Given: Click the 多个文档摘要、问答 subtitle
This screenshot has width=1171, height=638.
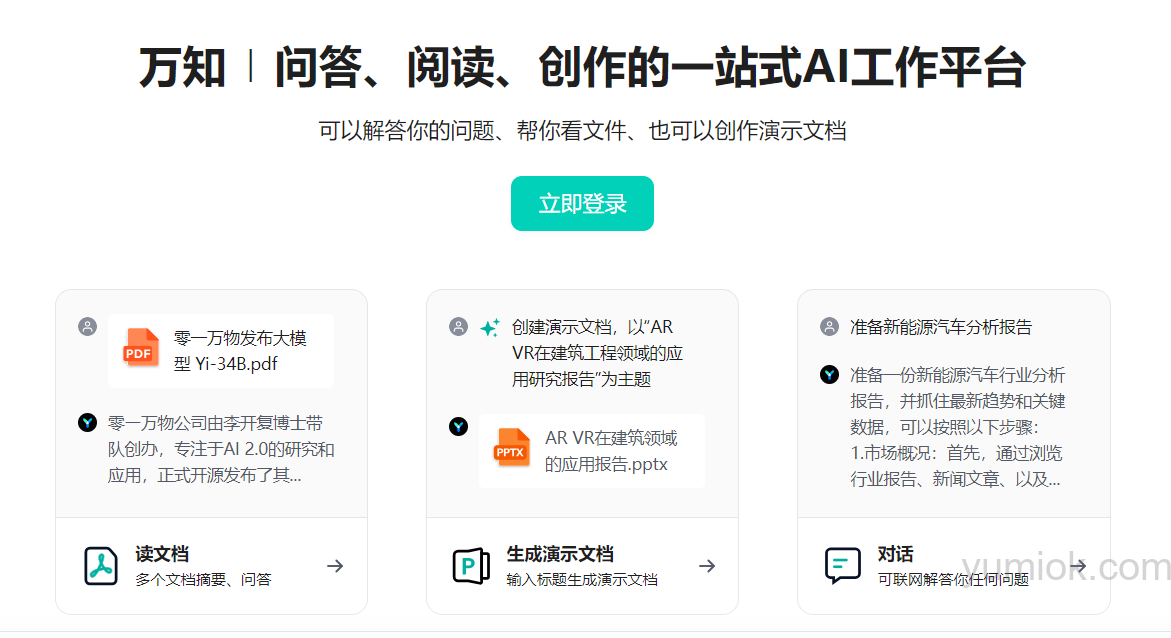Looking at the screenshot, I should point(203,580).
